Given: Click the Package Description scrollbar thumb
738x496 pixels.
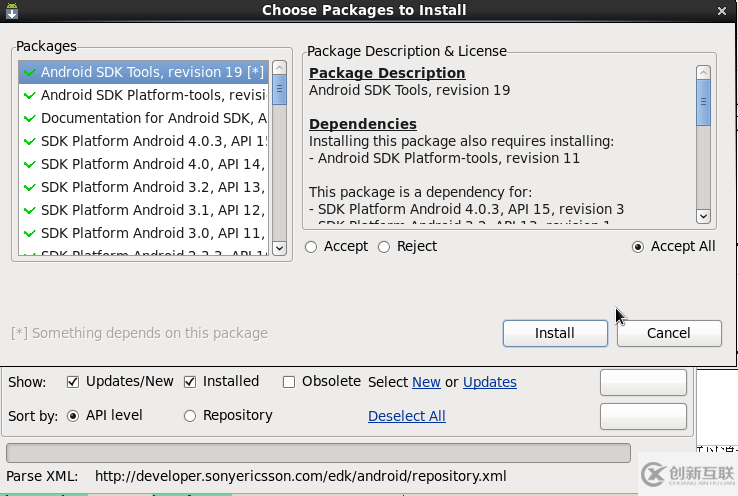Looking at the screenshot, I should point(703,103).
